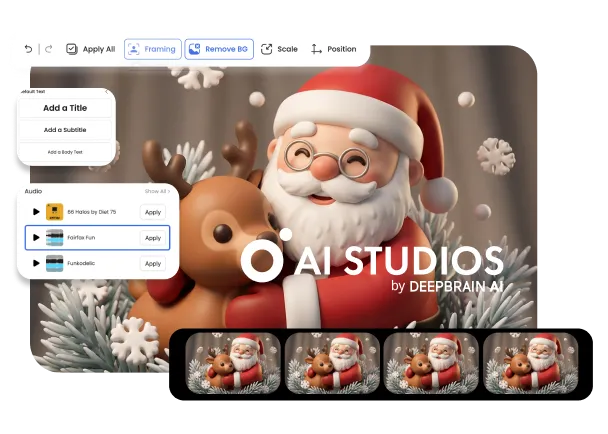This screenshot has height=434, width=608.
Task: Choose the Scale tool
Action: pos(279,49)
